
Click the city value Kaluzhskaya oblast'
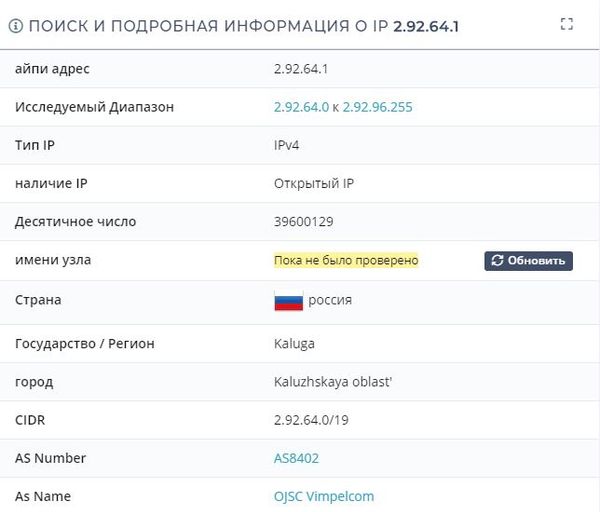click(333, 382)
